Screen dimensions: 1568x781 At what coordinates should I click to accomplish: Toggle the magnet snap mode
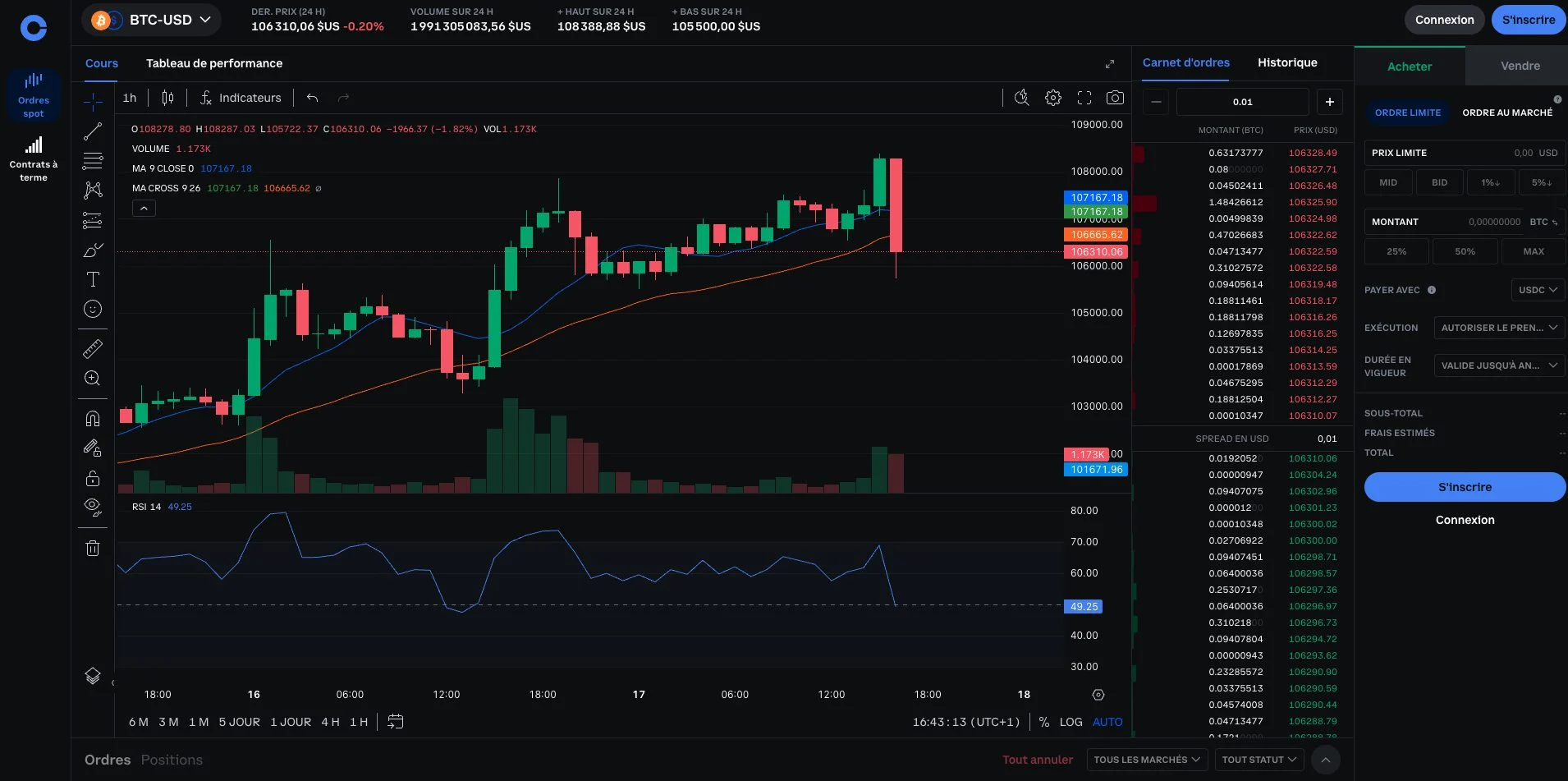tap(93, 419)
